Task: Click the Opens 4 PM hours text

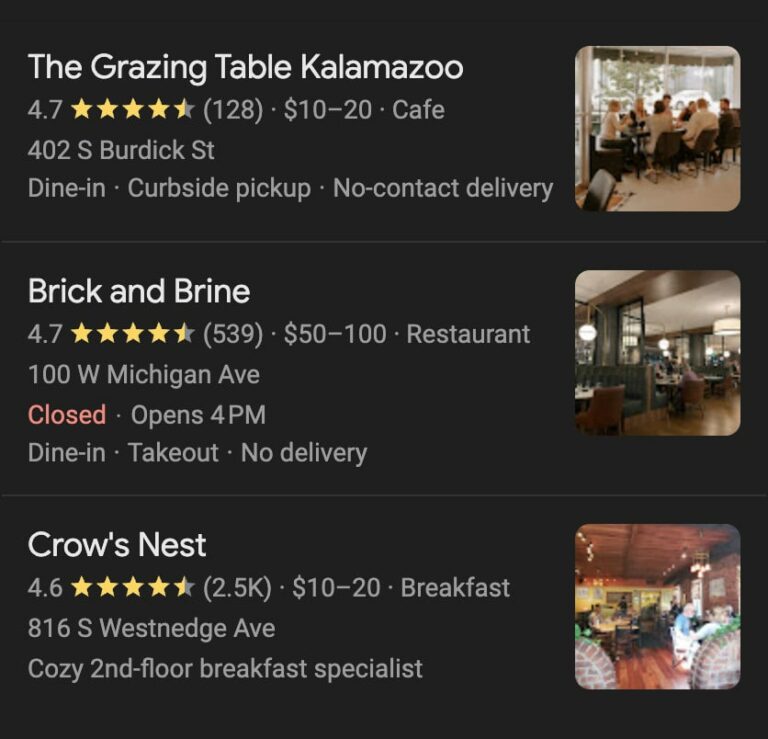Action: [x=198, y=414]
